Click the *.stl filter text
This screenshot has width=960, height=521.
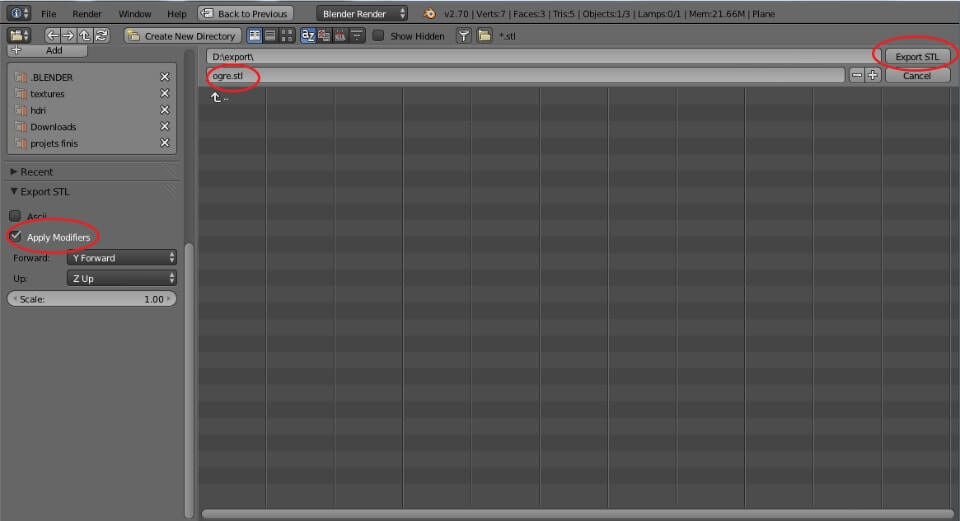click(507, 36)
